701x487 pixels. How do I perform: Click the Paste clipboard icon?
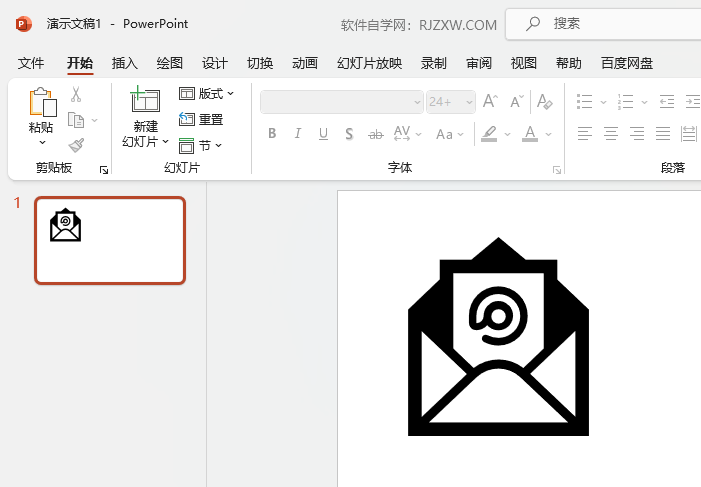pyautogui.click(x=42, y=102)
